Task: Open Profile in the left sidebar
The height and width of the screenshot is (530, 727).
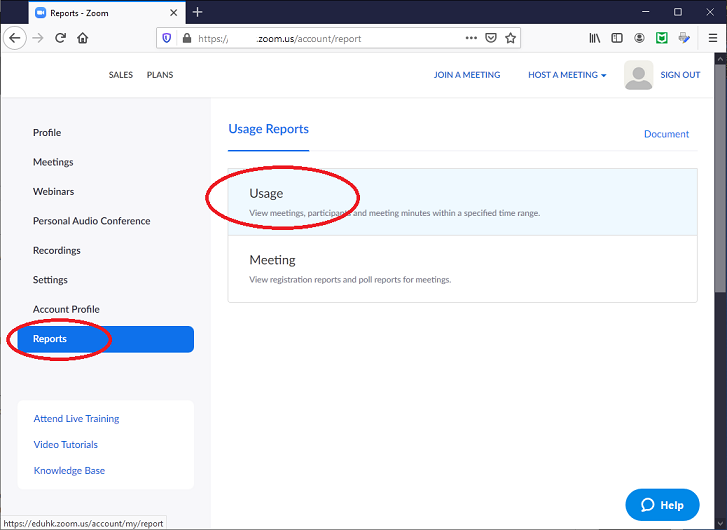Action: click(47, 133)
